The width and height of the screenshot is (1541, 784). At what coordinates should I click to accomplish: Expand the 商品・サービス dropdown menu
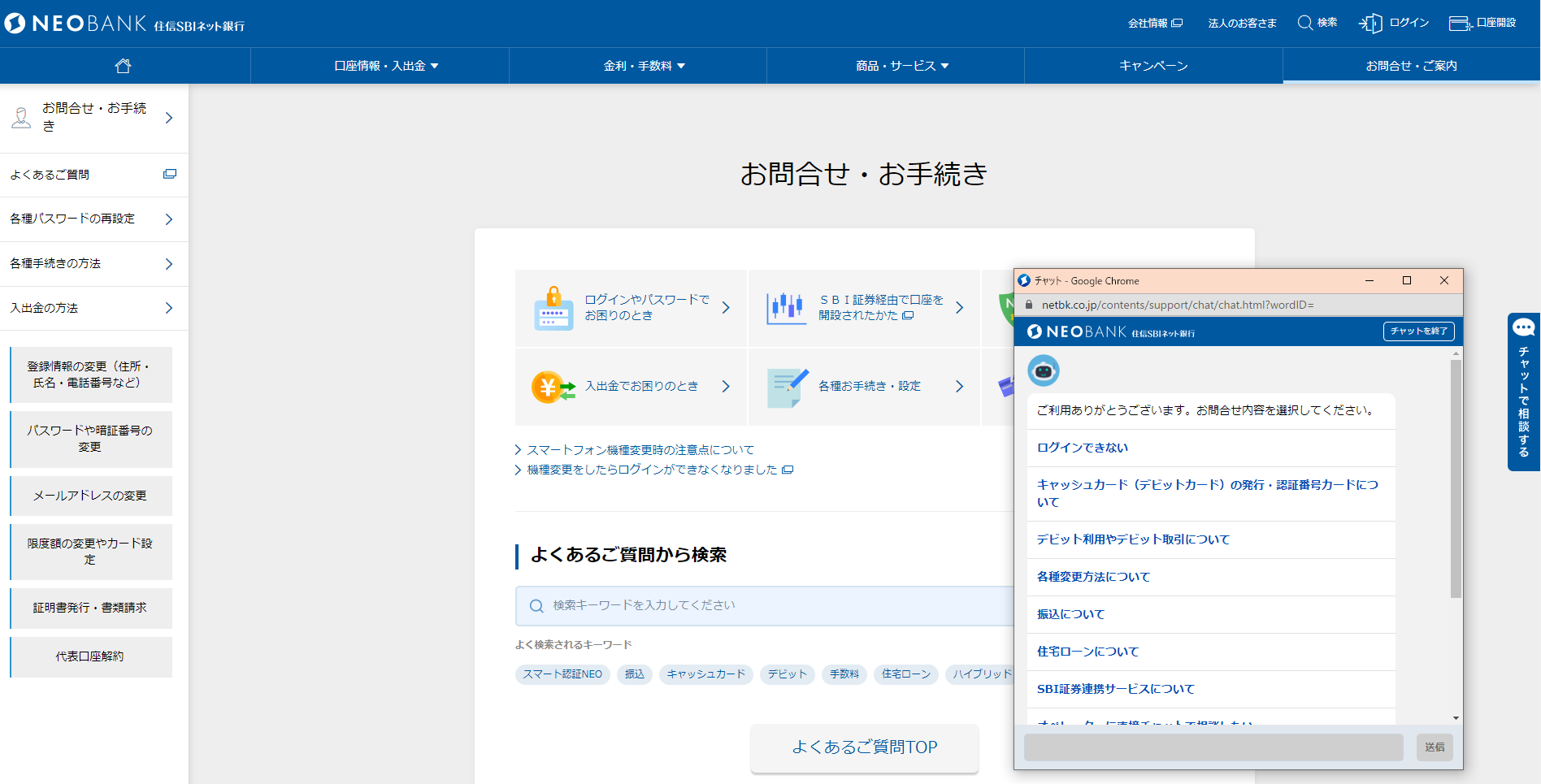pyautogui.click(x=902, y=66)
